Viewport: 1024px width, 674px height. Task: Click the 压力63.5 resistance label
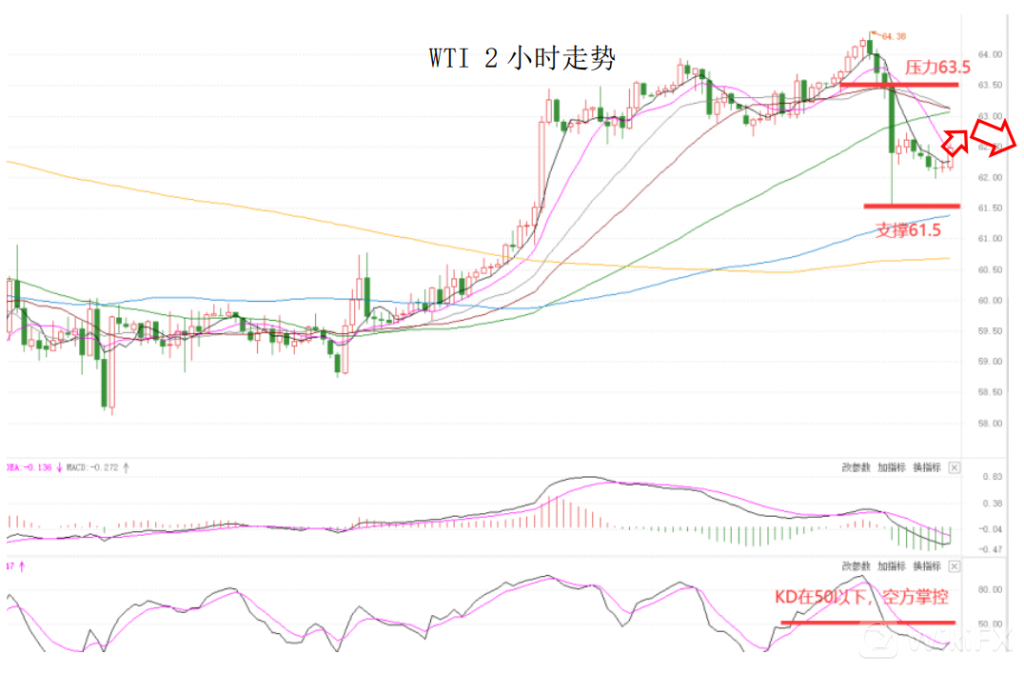pyautogui.click(x=937, y=68)
